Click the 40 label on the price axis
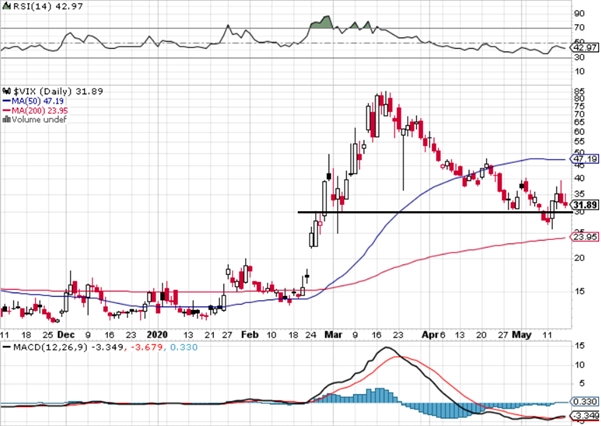 click(580, 178)
